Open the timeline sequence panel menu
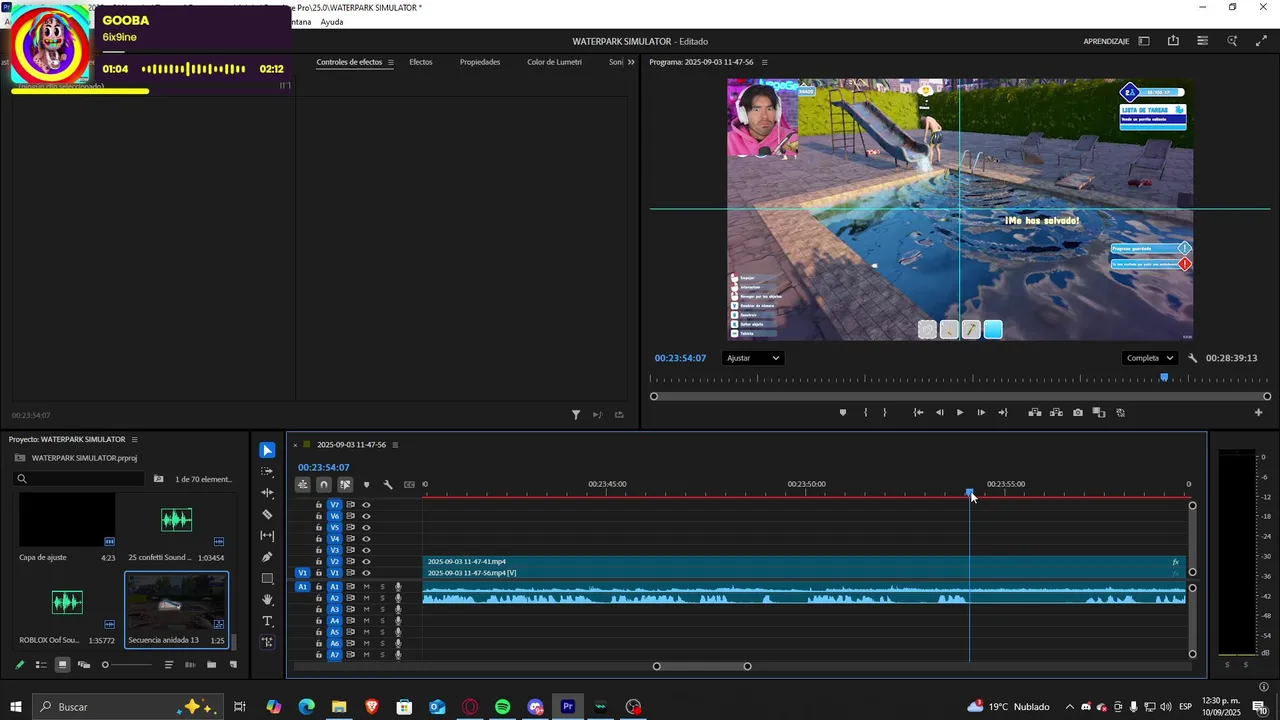Screen dimensions: 1280x720 click(x=395, y=445)
